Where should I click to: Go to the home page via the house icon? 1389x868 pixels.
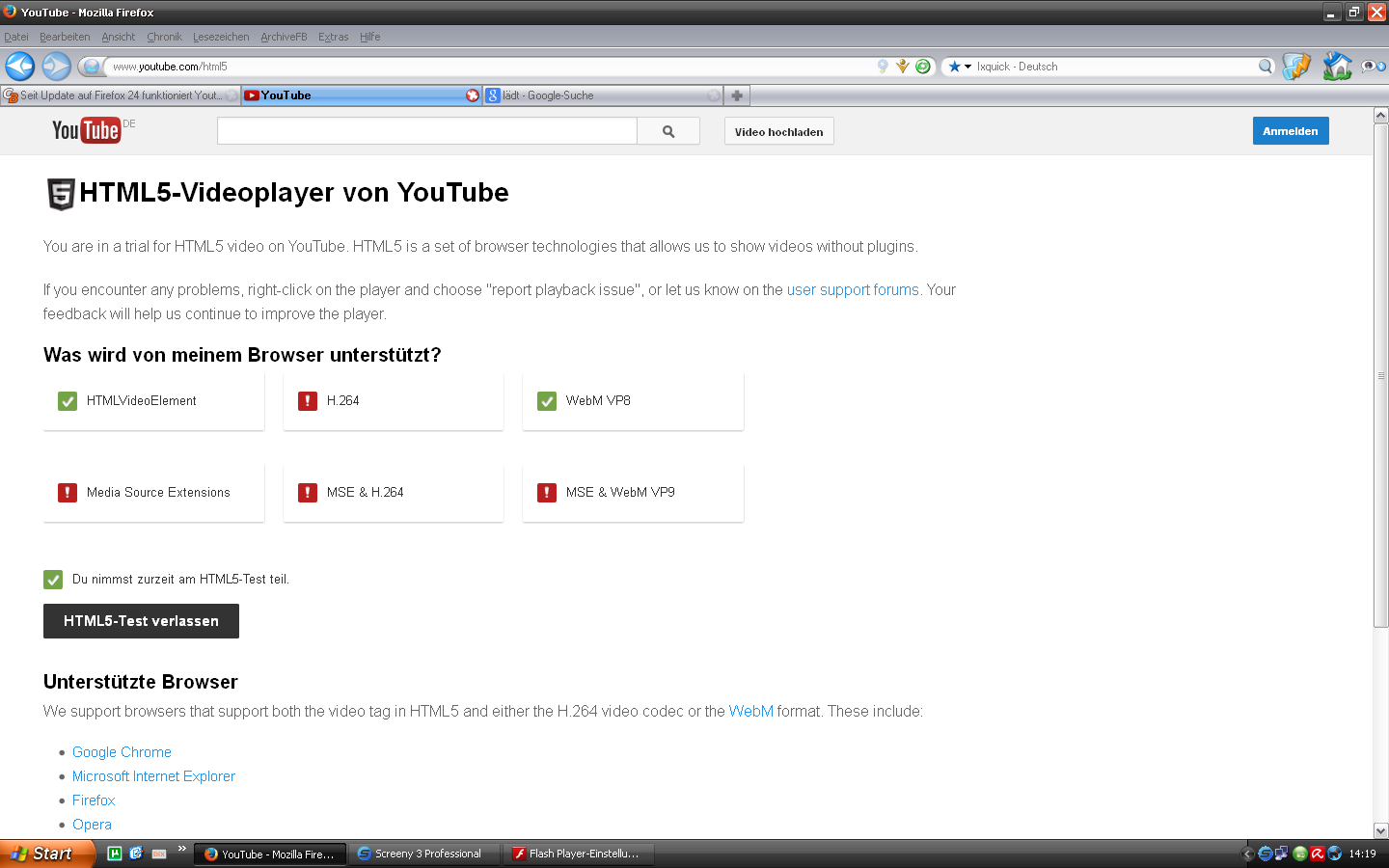coord(1337,67)
